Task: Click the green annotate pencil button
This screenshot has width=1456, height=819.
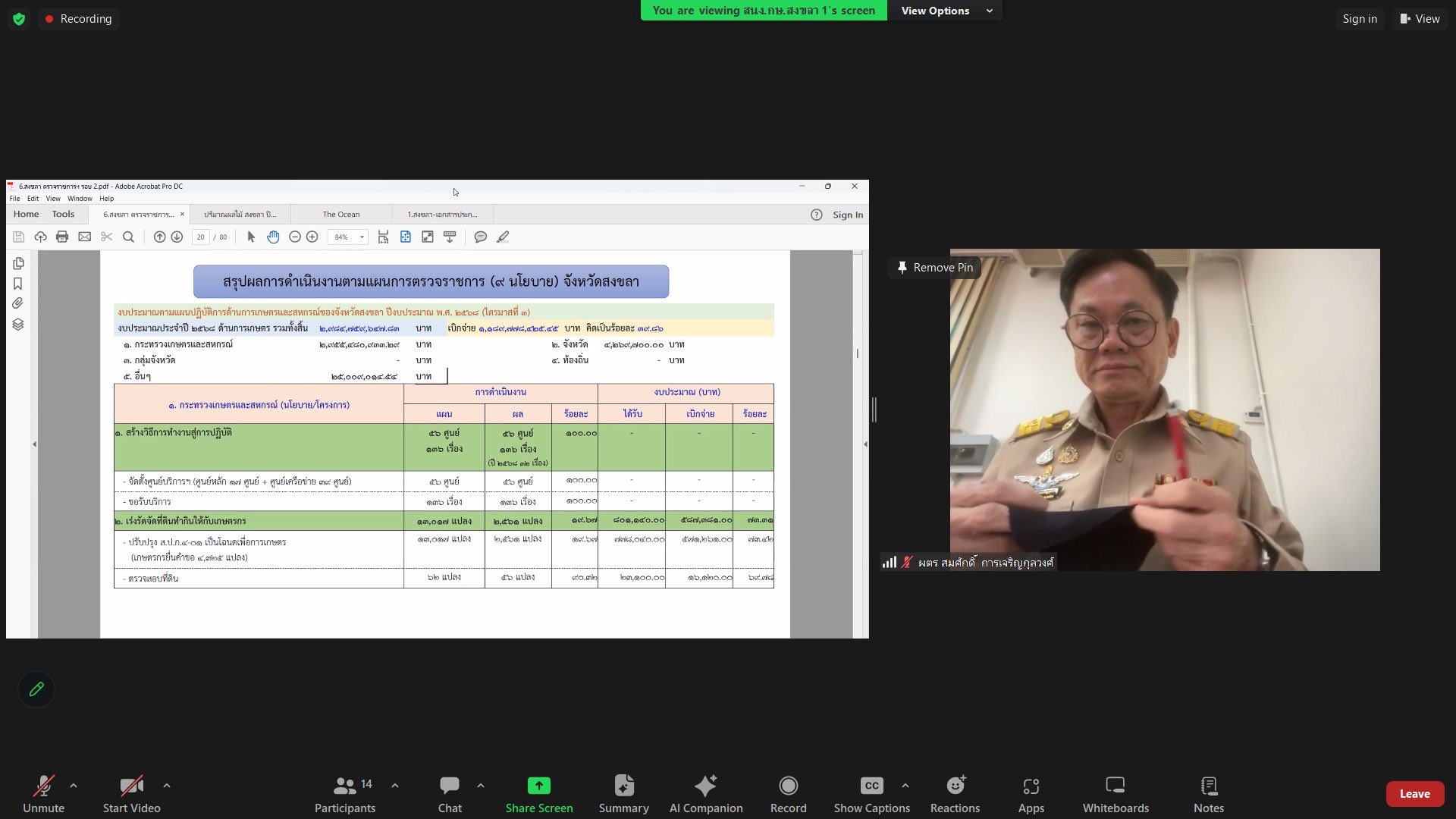Action: (x=36, y=689)
